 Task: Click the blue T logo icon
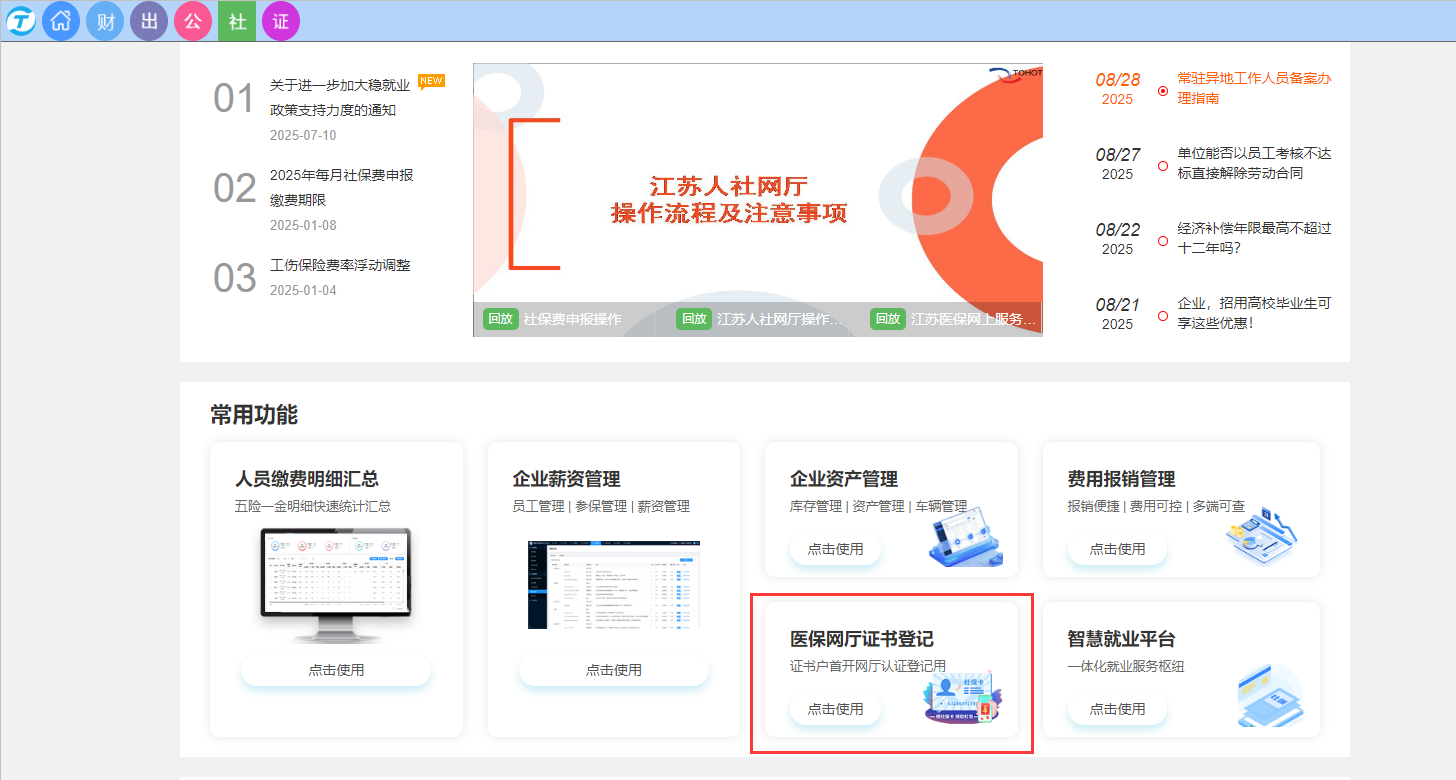pyautogui.click(x=20, y=21)
